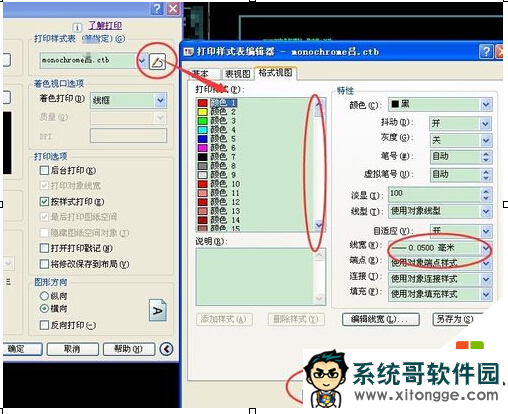The height and width of the screenshot is (414, 508).
Task: Click the 帮助(H) button
Action: tap(129, 349)
